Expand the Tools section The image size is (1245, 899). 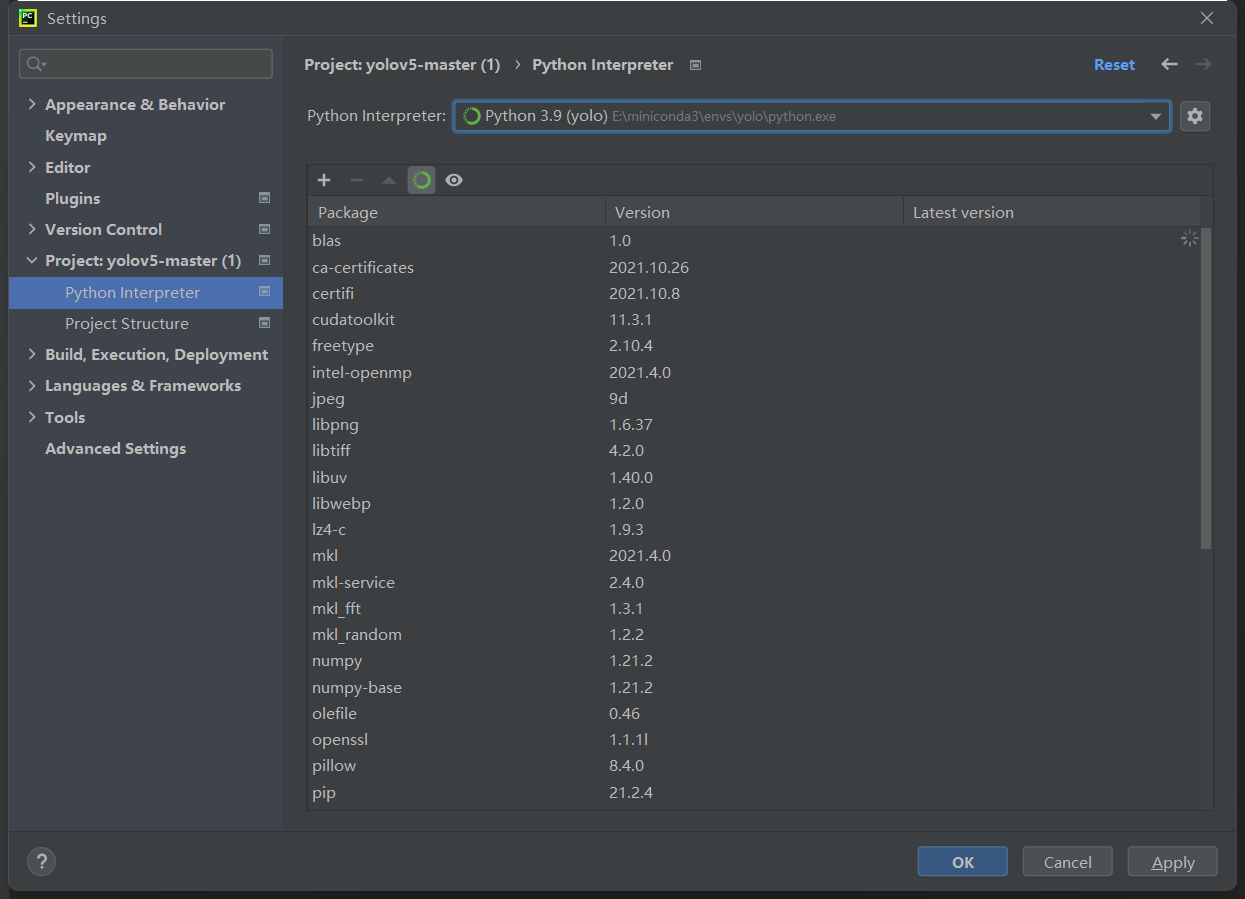point(32,417)
